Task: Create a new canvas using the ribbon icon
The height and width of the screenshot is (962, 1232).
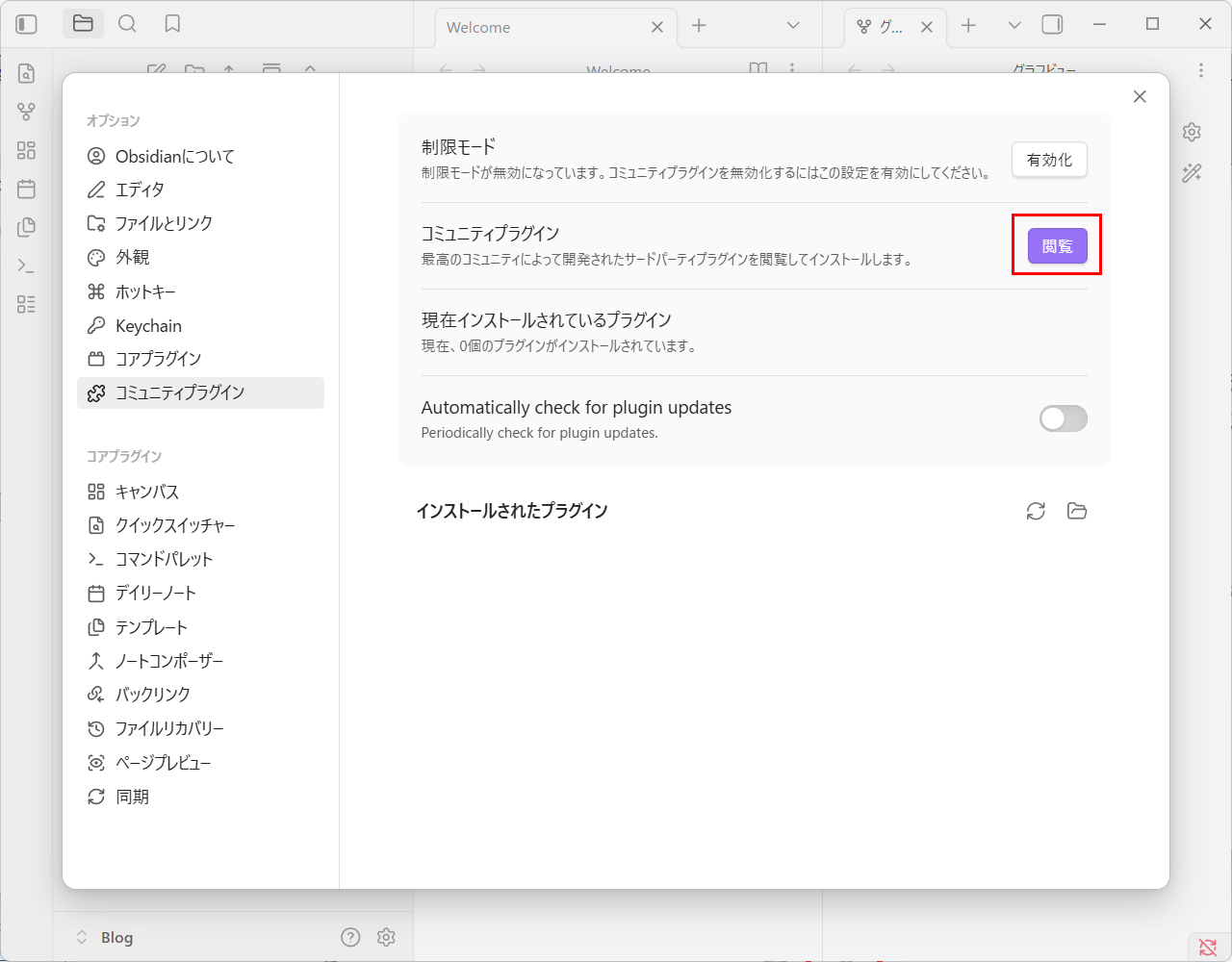Action: (x=27, y=150)
